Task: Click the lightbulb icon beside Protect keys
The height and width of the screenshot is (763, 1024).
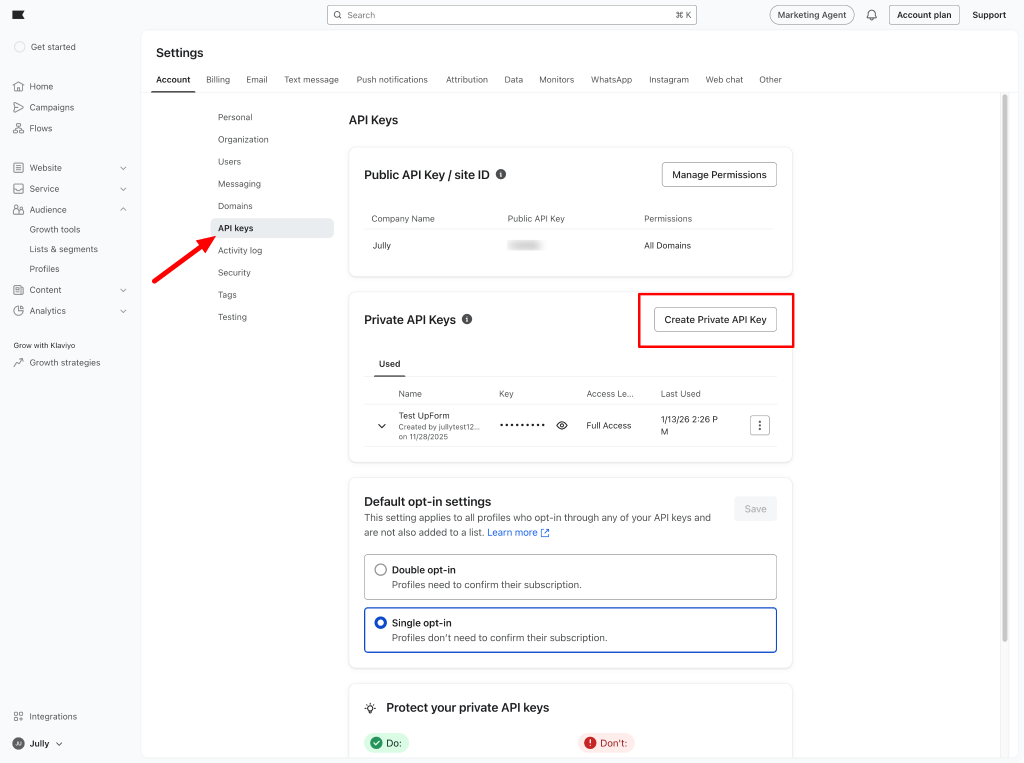Action: click(370, 708)
